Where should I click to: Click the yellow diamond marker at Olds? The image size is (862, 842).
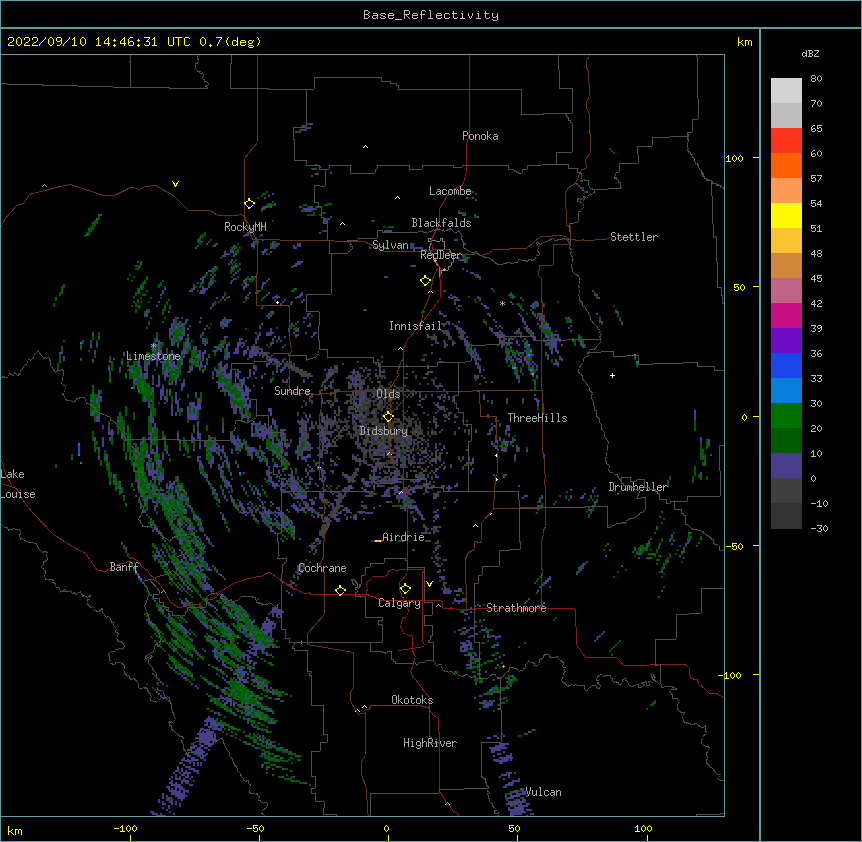pos(388,416)
